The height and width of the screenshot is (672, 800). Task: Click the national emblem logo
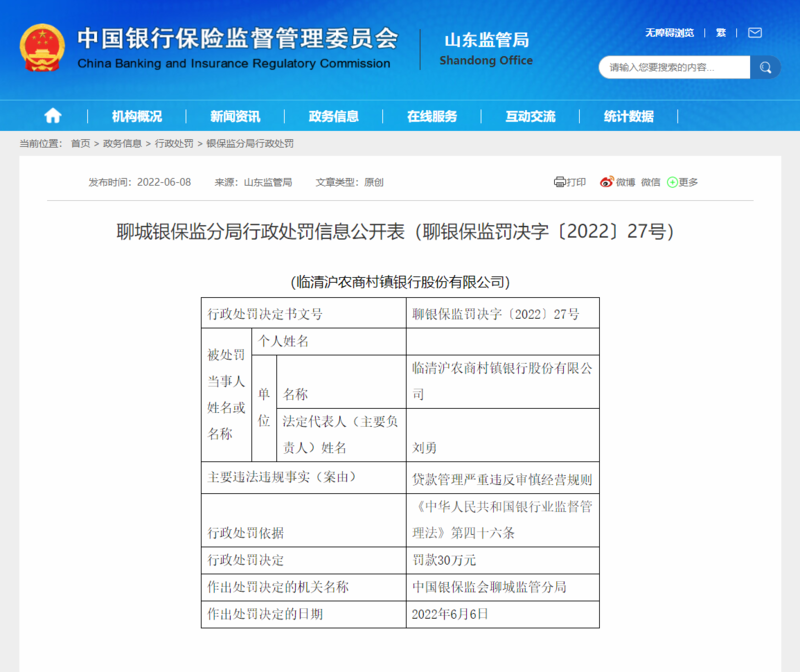42,47
